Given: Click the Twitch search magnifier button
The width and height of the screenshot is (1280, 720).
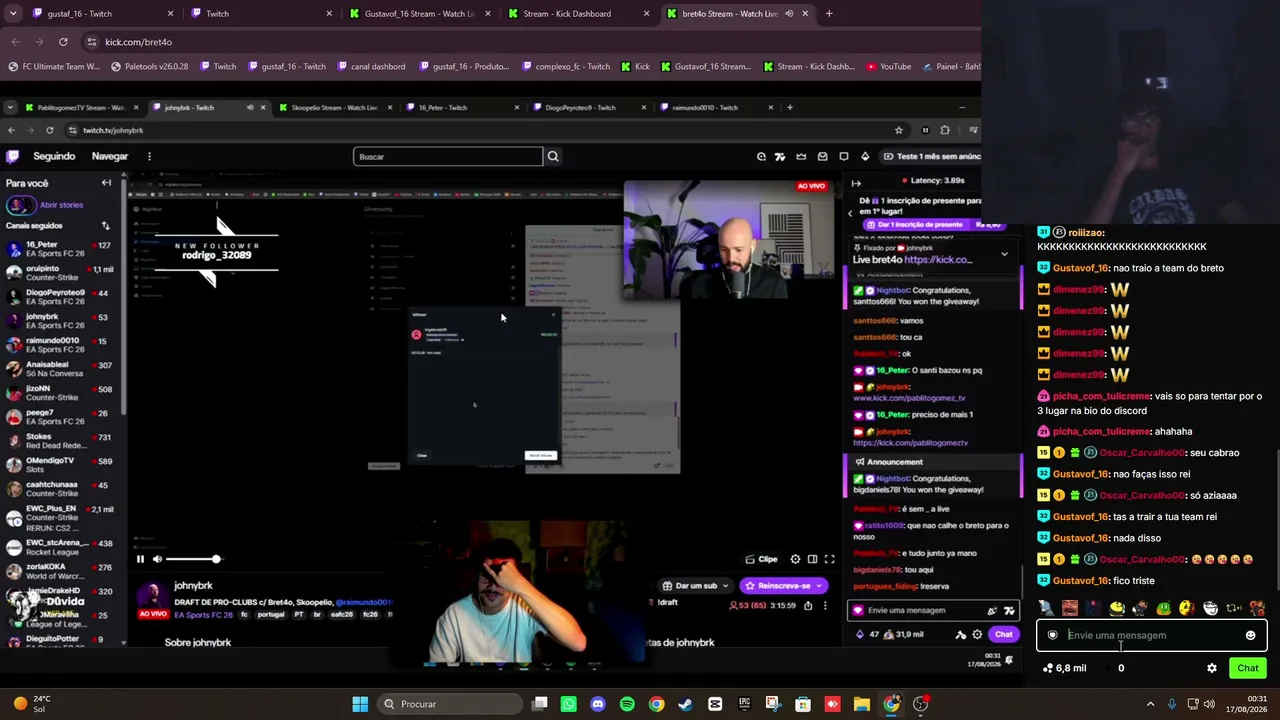Looking at the screenshot, I should 552,156.
